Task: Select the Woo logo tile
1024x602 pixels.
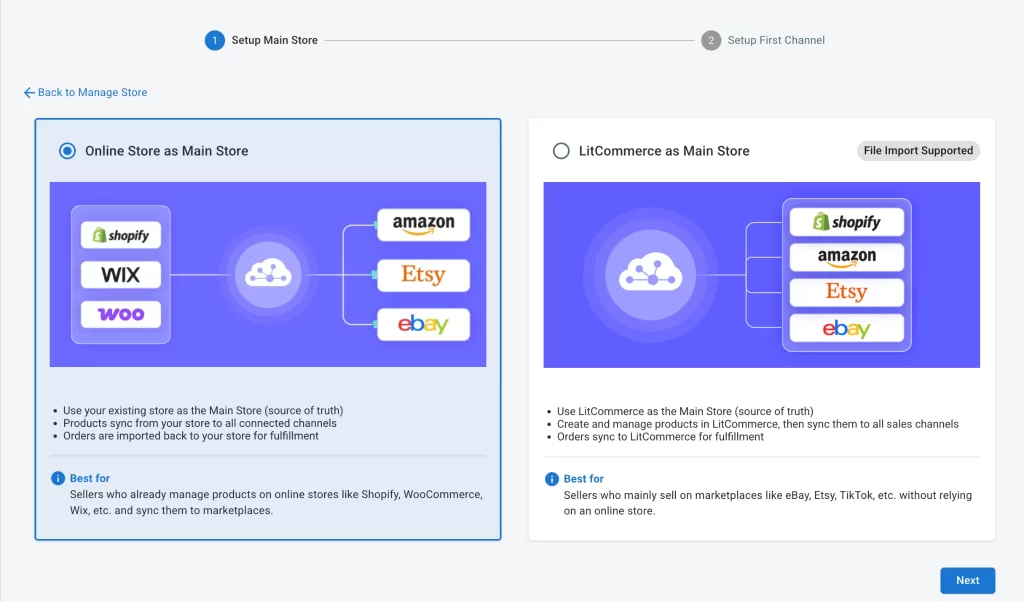Action: click(121, 315)
